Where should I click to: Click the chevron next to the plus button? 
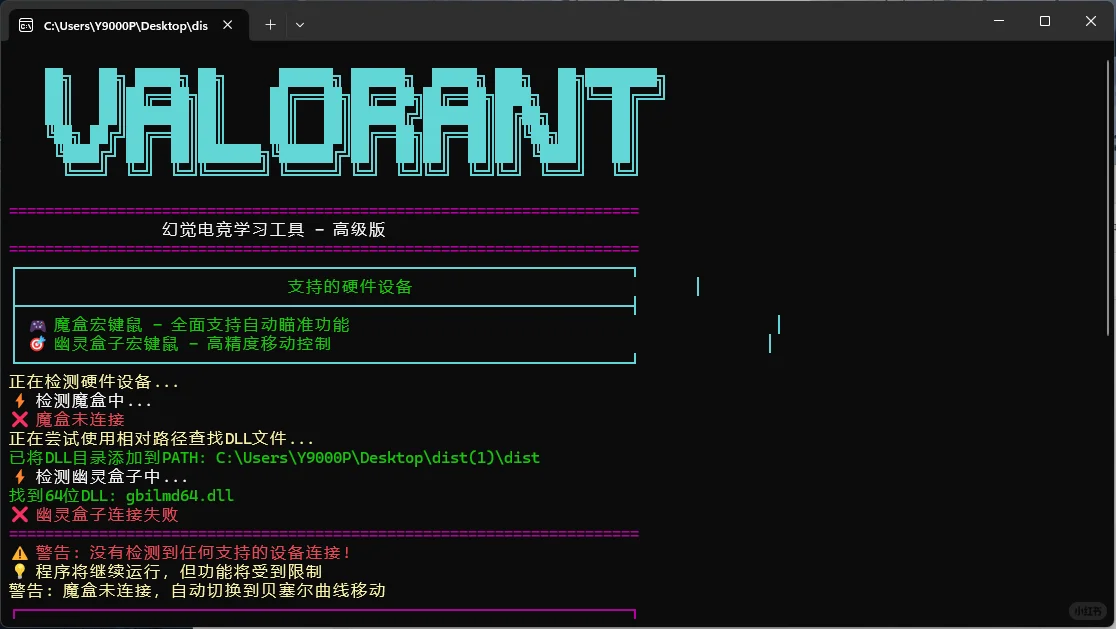click(x=299, y=23)
